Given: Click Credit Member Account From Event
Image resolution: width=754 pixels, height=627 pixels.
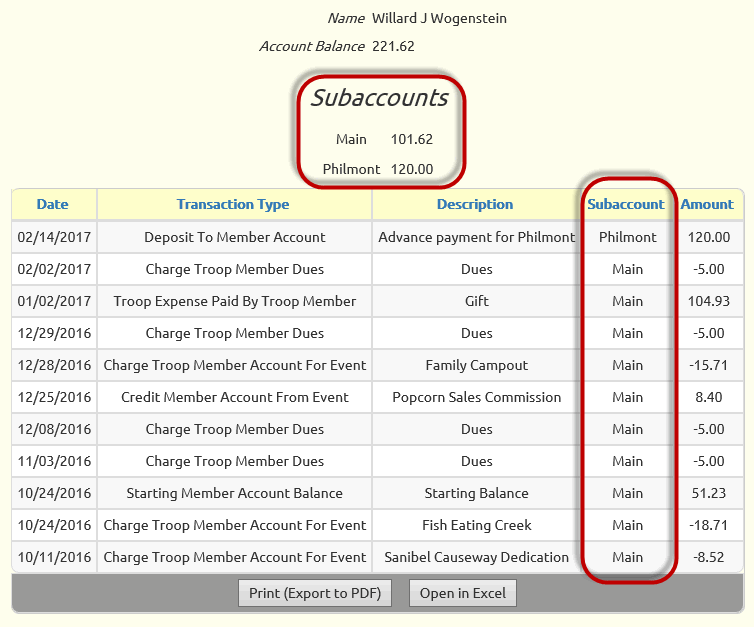Looking at the screenshot, I should tap(235, 397).
